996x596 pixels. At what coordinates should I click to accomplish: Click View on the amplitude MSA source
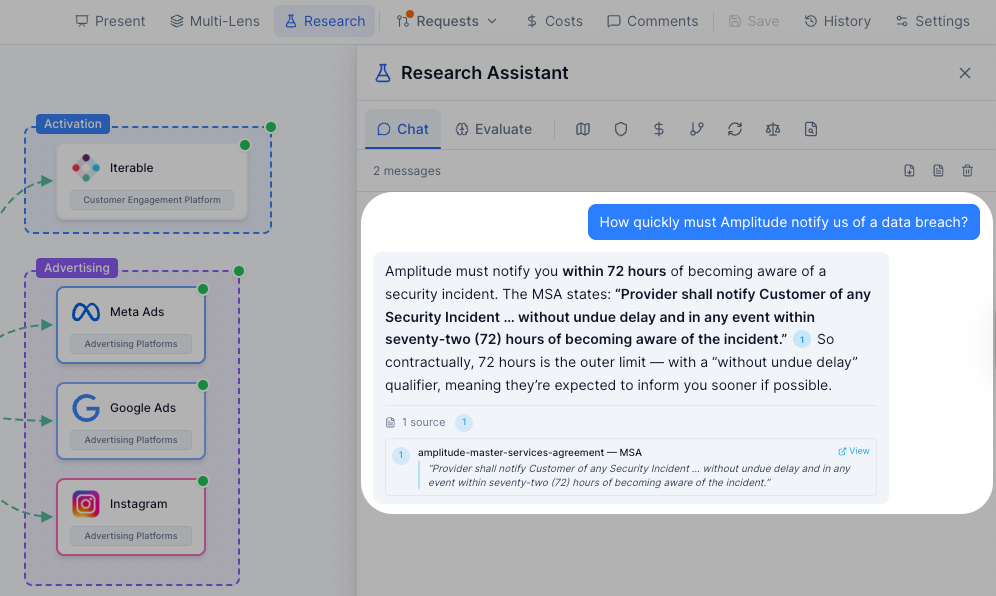point(852,450)
